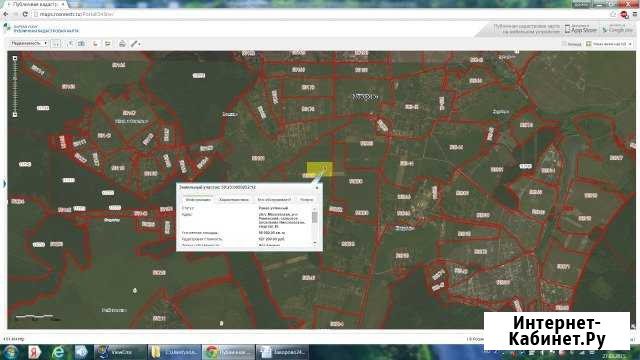Click the print map icon in toolbar
The width and height of the screenshot is (640, 360).
[122, 44]
